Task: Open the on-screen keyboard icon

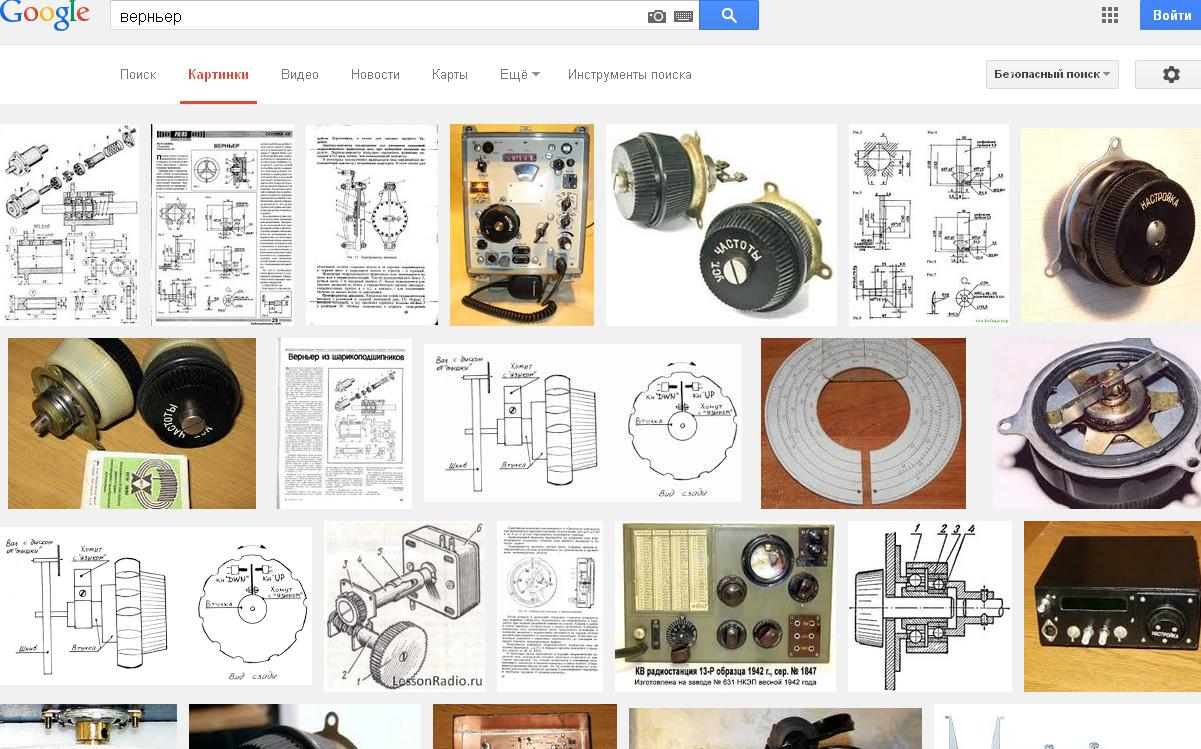Action: tap(684, 16)
